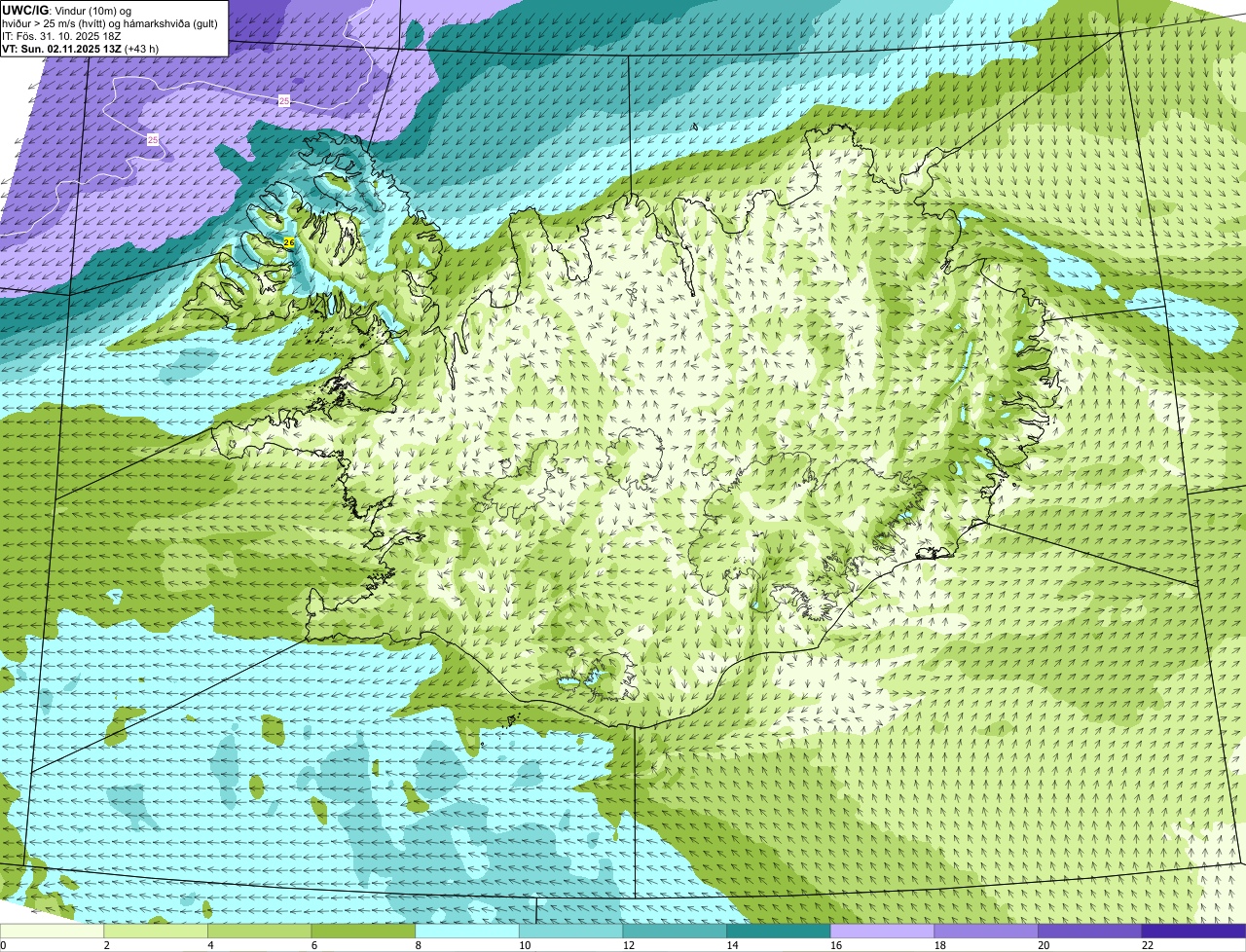
Task: Click the scale label '14'
Action: [732, 945]
